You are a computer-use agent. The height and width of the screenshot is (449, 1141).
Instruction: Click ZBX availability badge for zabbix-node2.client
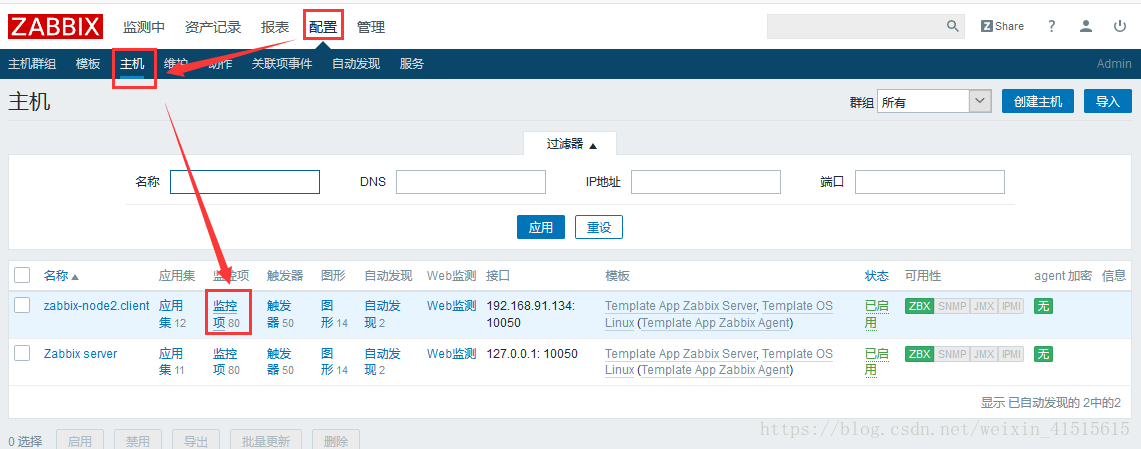tap(919, 306)
